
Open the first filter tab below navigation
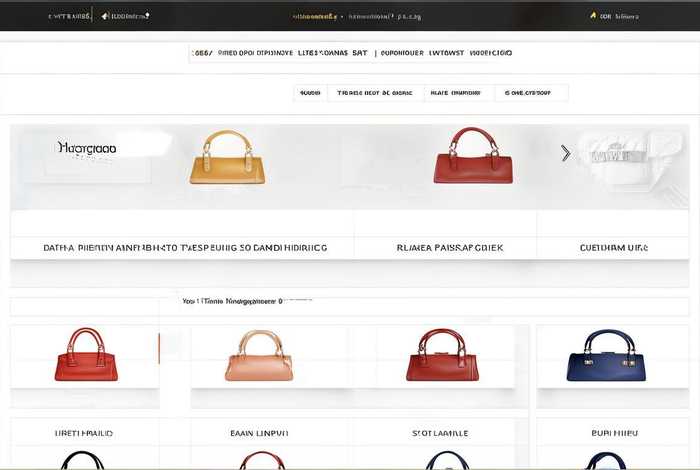310,93
